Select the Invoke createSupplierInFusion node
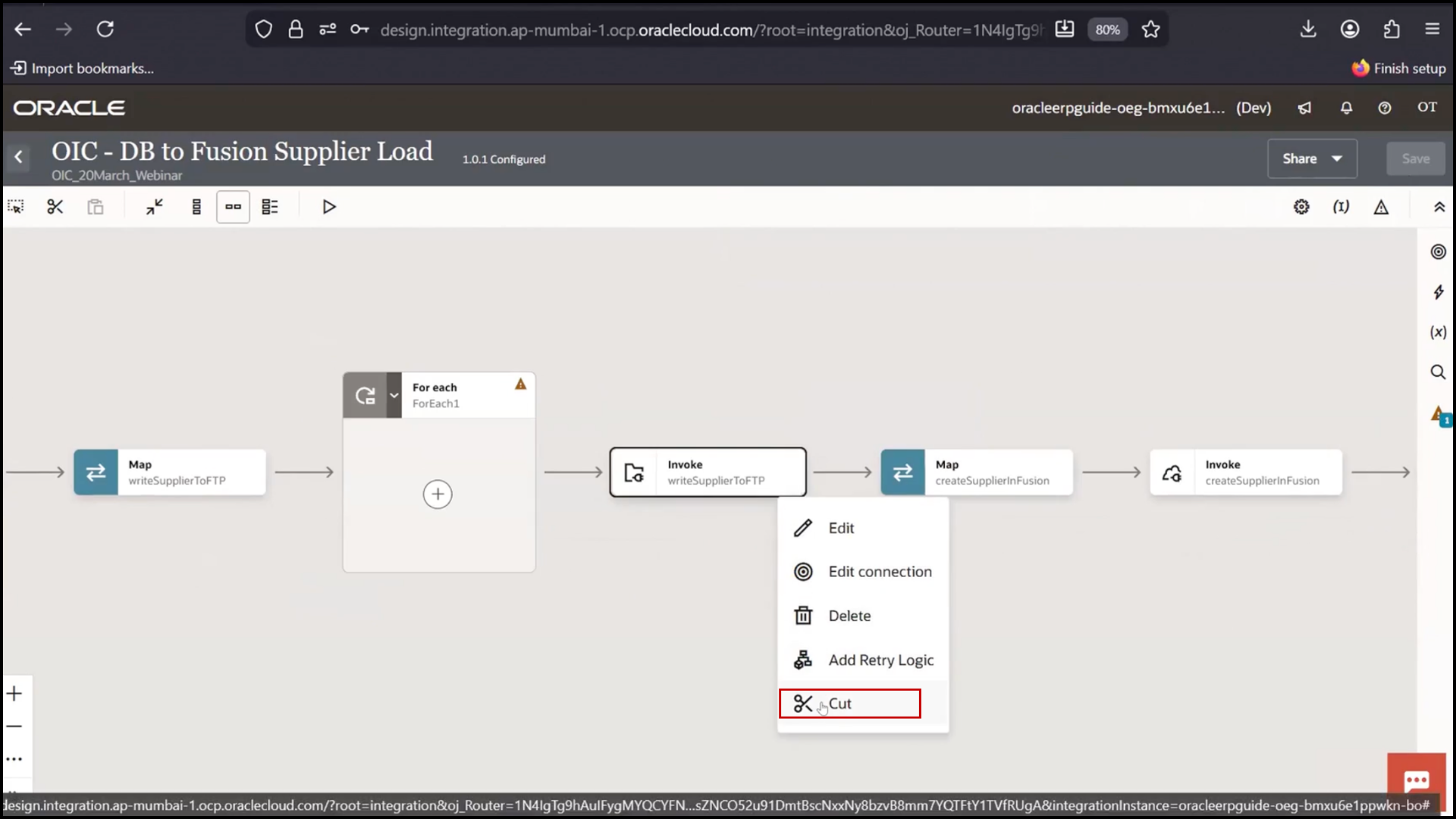Image resolution: width=1456 pixels, height=819 pixels. pyautogui.click(x=1246, y=472)
